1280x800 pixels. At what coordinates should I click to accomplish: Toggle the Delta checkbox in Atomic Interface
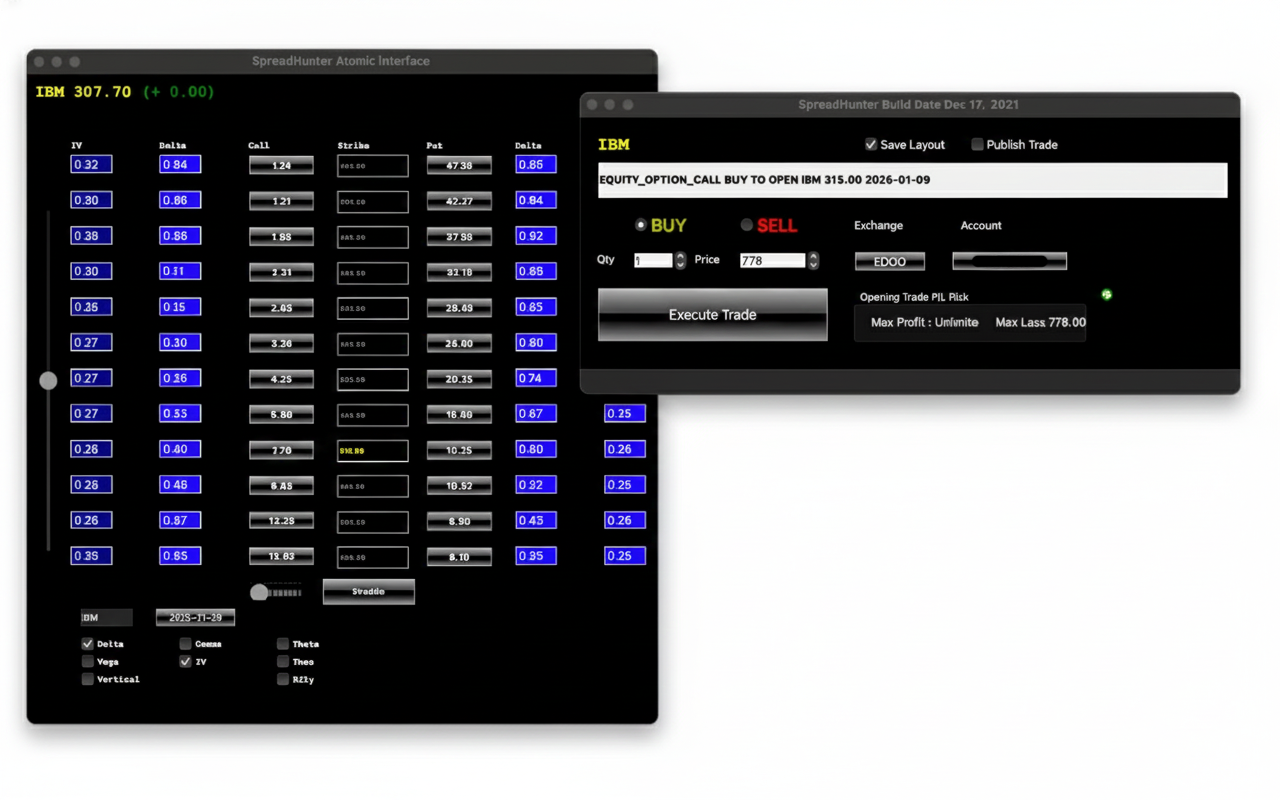point(88,644)
